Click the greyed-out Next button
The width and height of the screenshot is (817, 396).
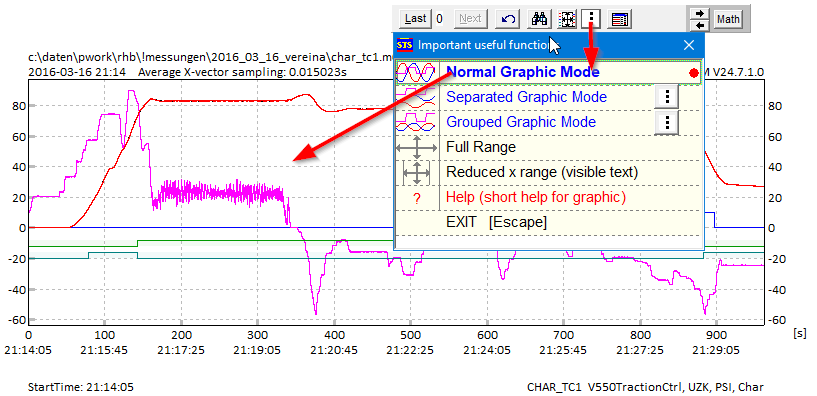pyautogui.click(x=471, y=19)
